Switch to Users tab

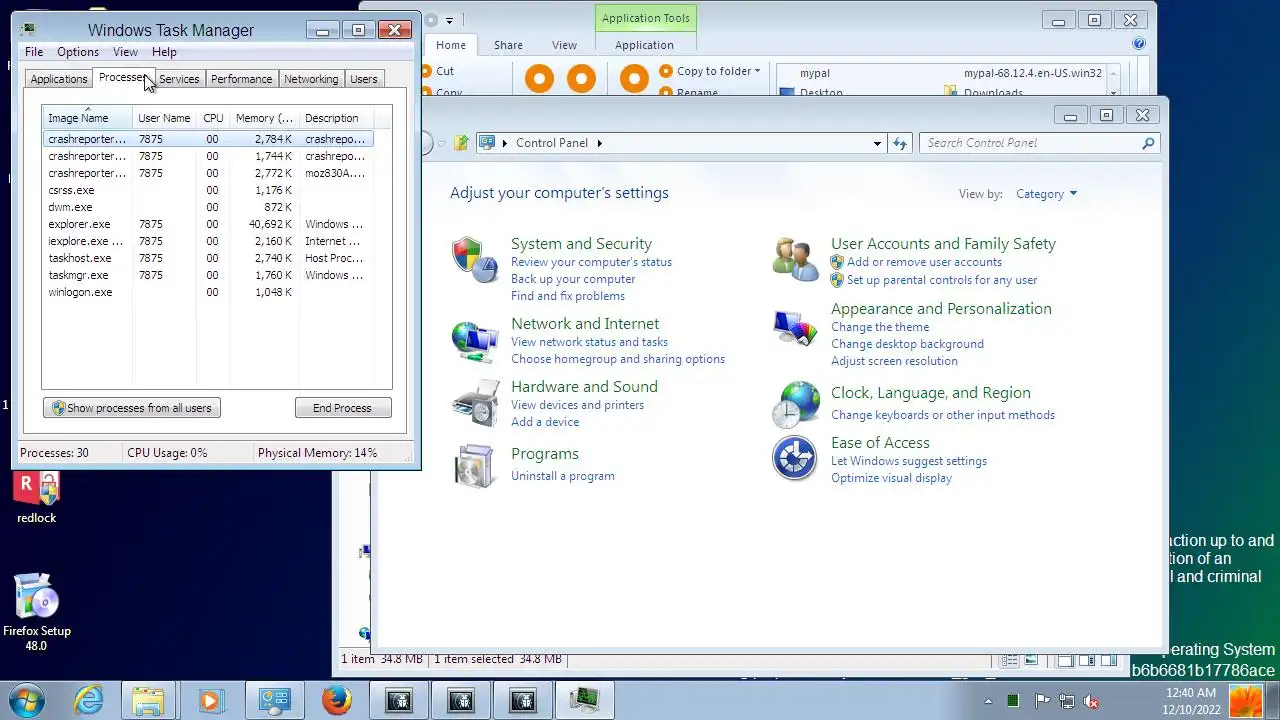pyautogui.click(x=364, y=79)
